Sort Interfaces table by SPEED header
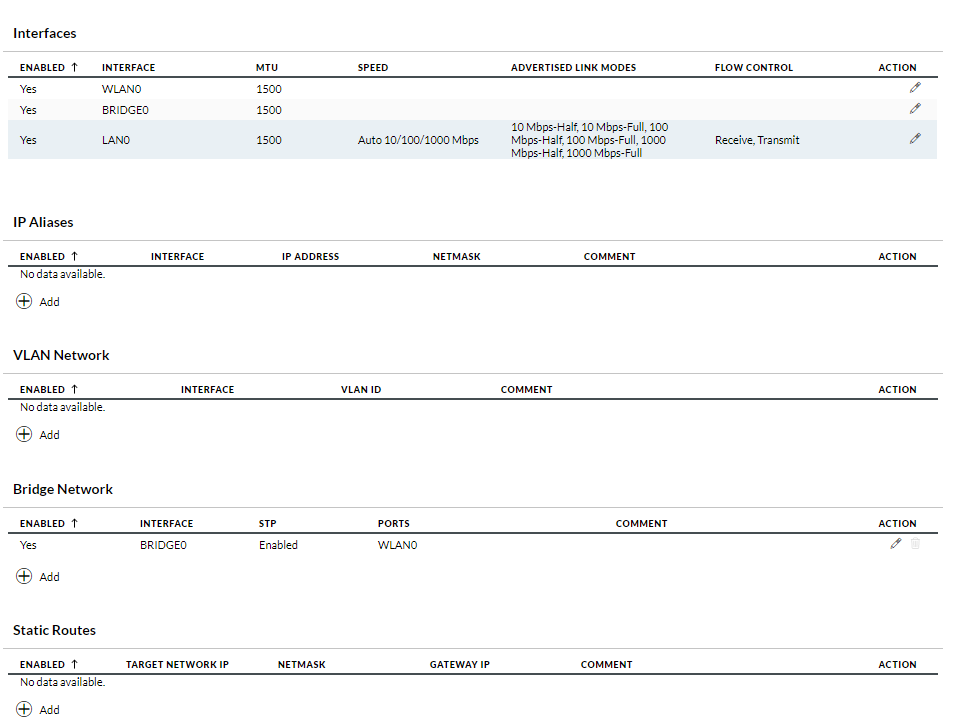 [x=373, y=67]
